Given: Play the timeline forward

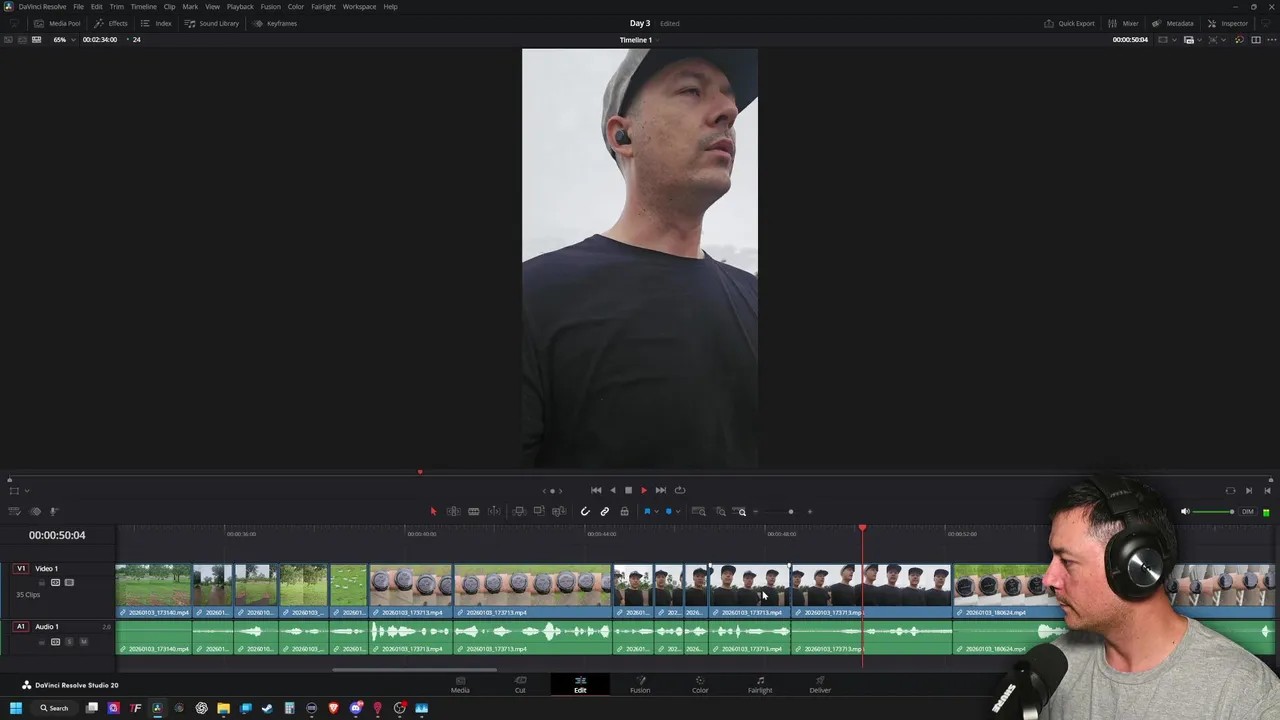Looking at the screenshot, I should pyautogui.click(x=644, y=490).
